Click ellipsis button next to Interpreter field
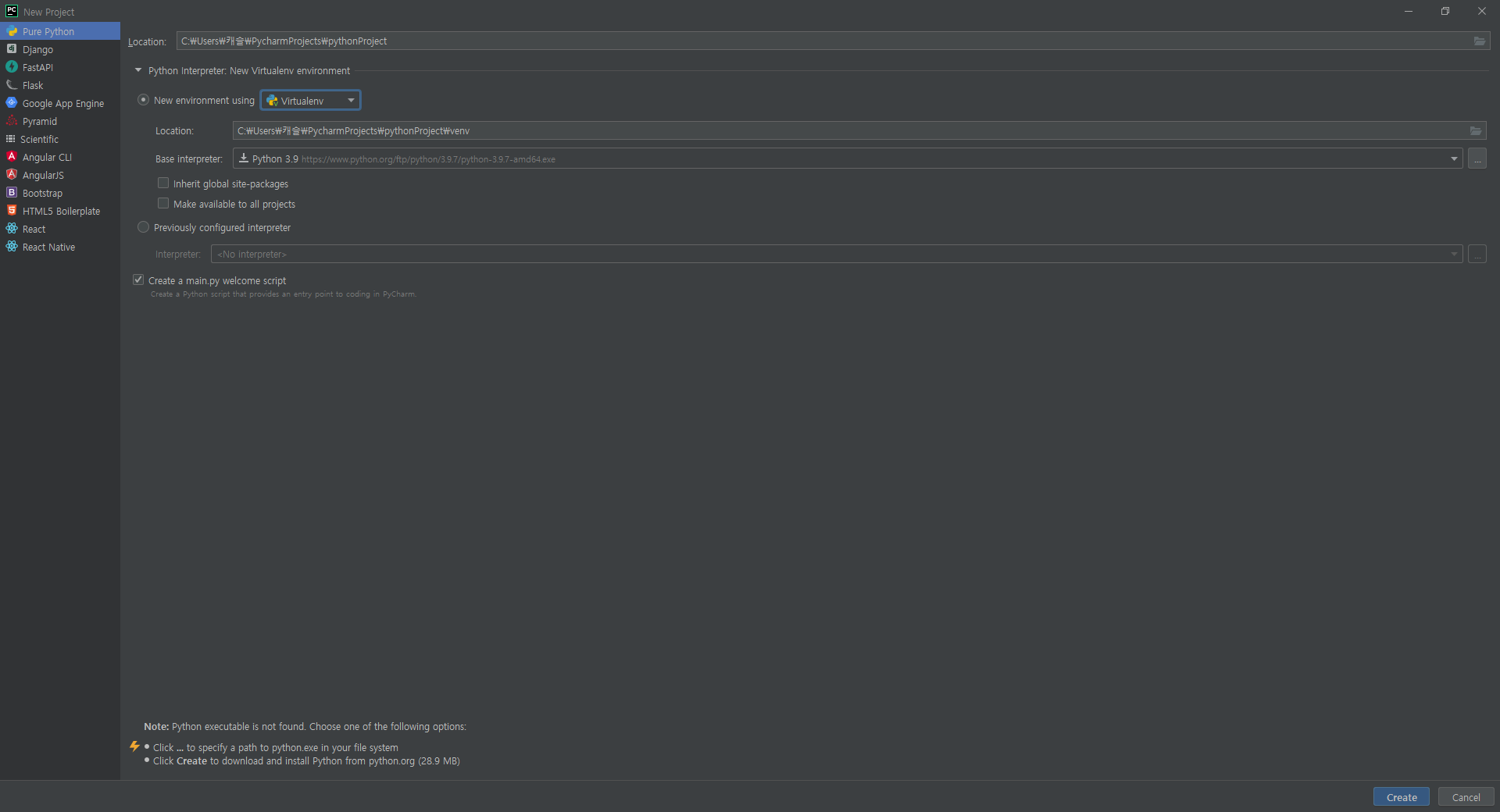The width and height of the screenshot is (1500, 812). pyautogui.click(x=1477, y=255)
